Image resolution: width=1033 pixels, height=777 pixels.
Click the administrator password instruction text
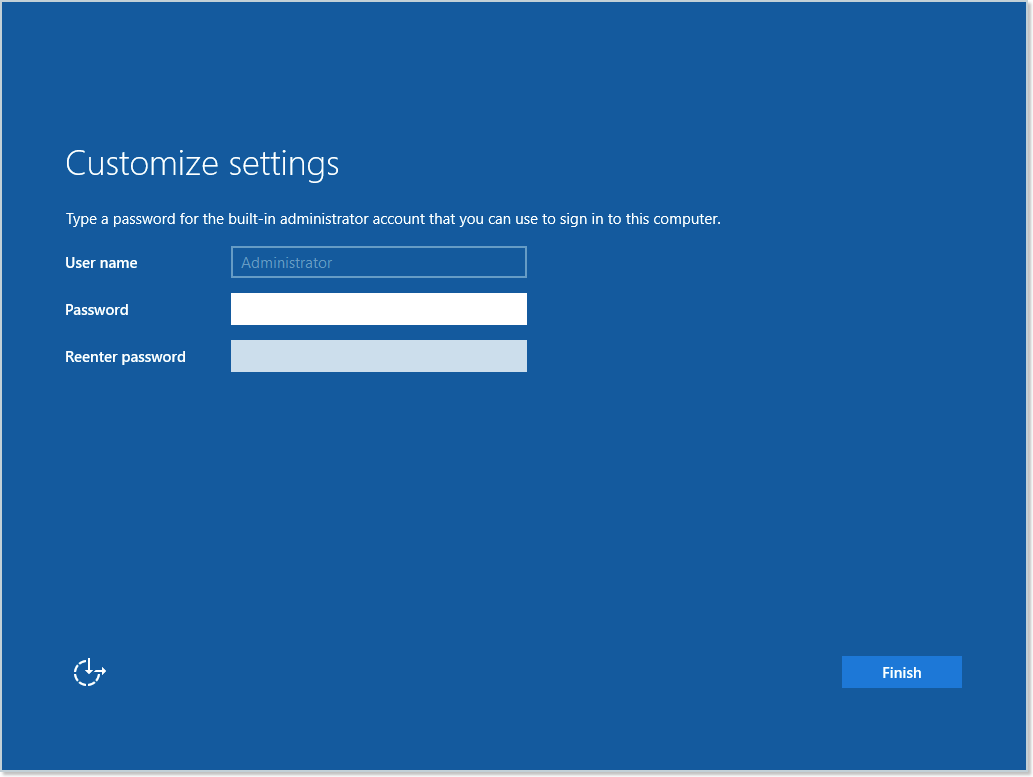tap(392, 219)
